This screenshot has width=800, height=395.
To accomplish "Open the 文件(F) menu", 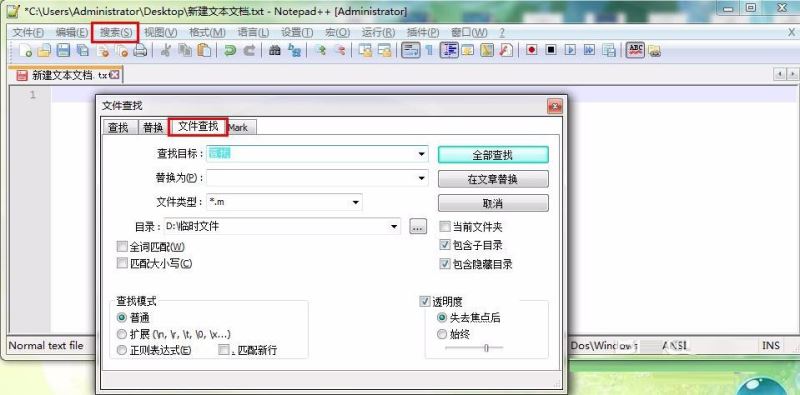I will [28, 33].
